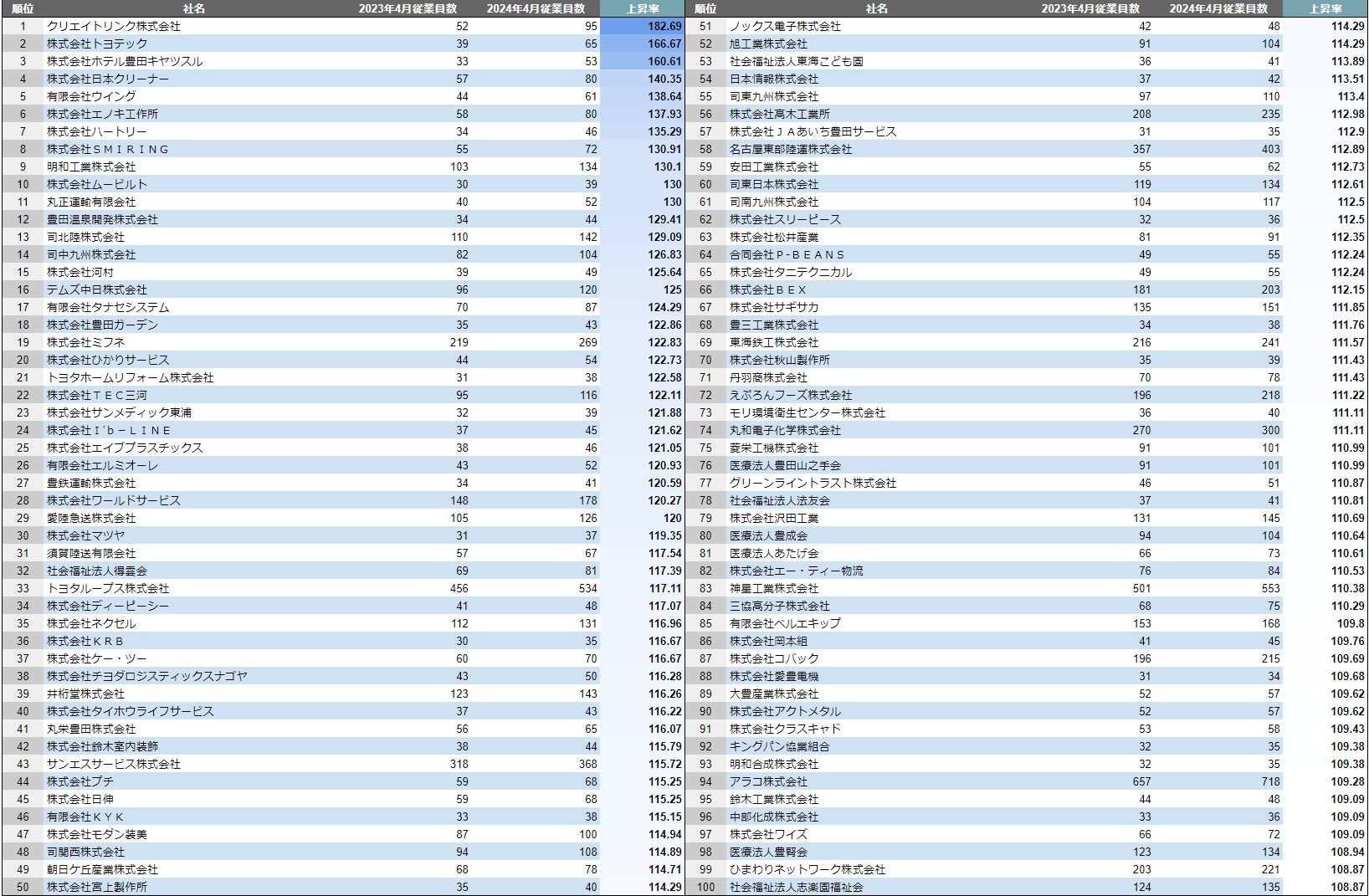Click the 東海鉄工株式会社 name
Screen dimensions: 1369x896
[x=774, y=342]
